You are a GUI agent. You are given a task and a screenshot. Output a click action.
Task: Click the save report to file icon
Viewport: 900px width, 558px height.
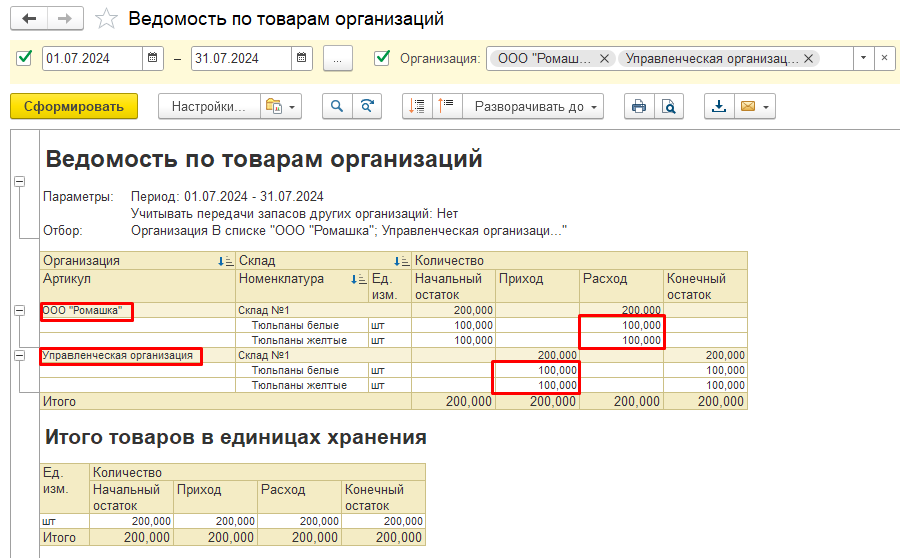pos(718,106)
